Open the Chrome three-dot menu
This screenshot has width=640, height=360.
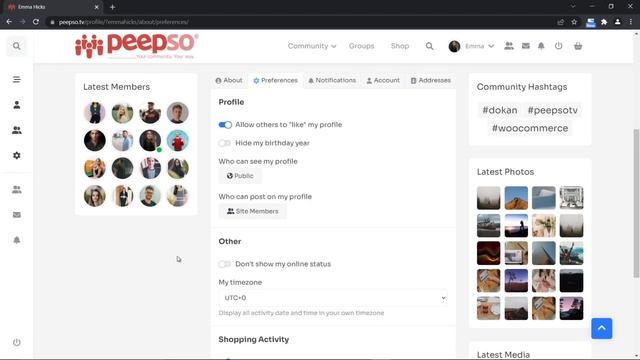tap(631, 22)
